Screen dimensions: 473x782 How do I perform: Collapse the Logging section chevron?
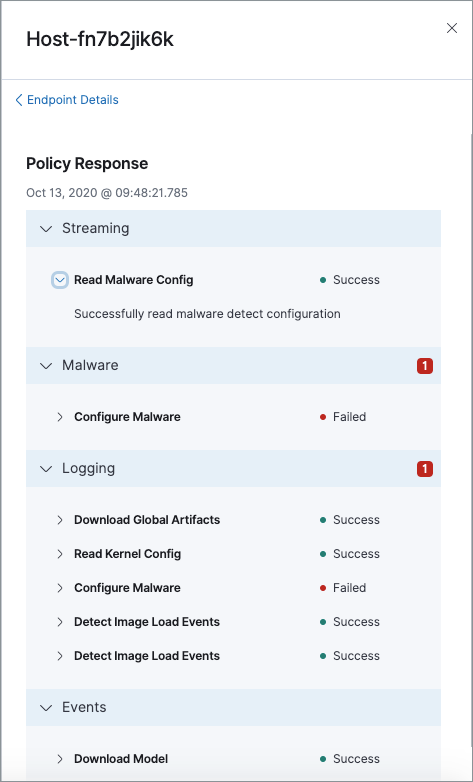click(46, 469)
